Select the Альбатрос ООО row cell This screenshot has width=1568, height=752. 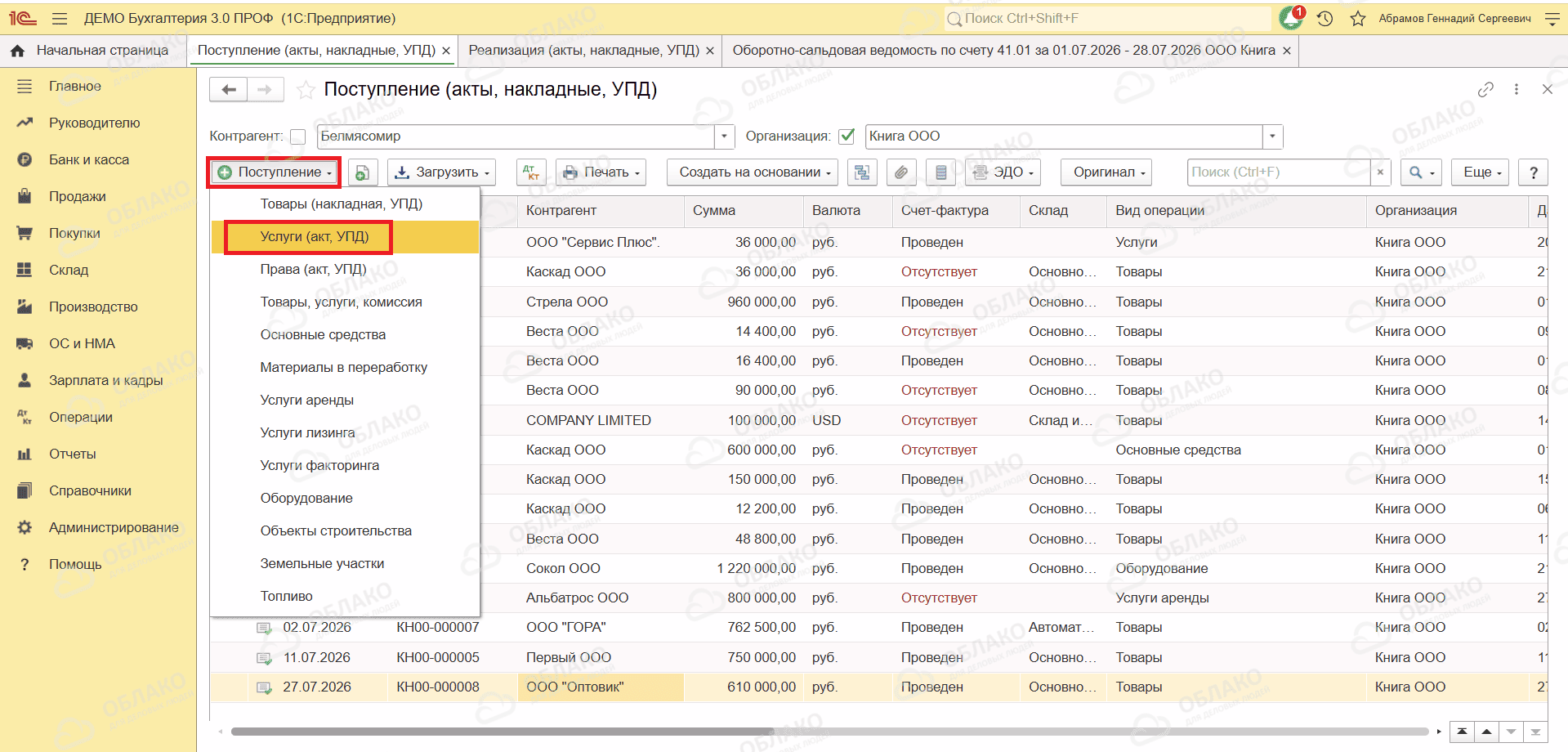(x=601, y=598)
